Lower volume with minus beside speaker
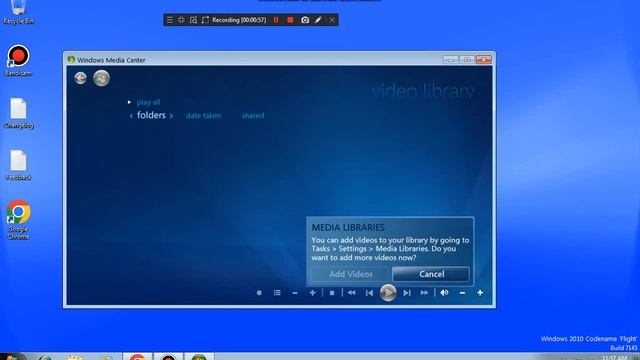640x360 pixels. pyautogui.click(x=462, y=293)
